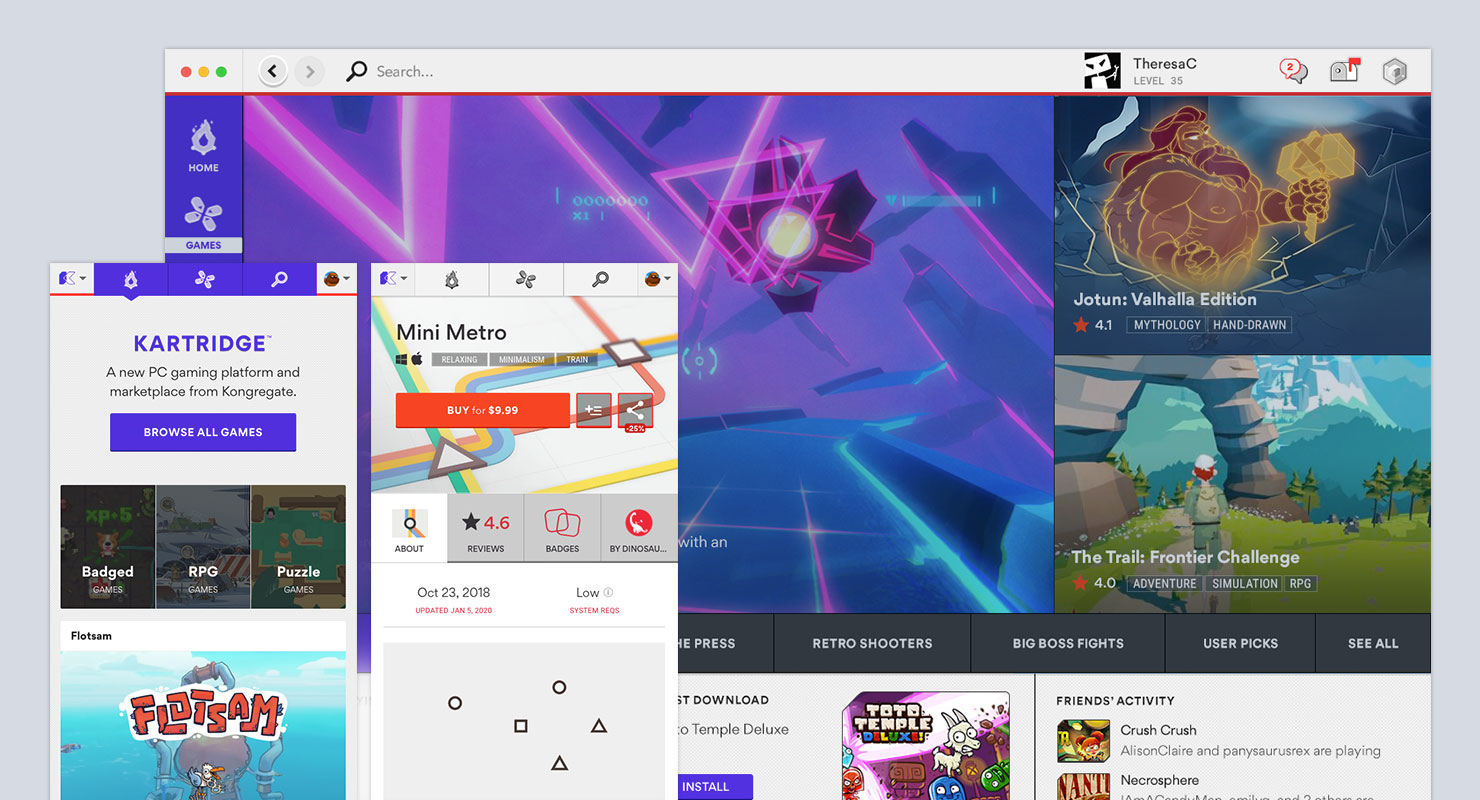Click the ADVENTURE tag on The Trail
This screenshot has height=800, width=1480.
pos(1164,583)
